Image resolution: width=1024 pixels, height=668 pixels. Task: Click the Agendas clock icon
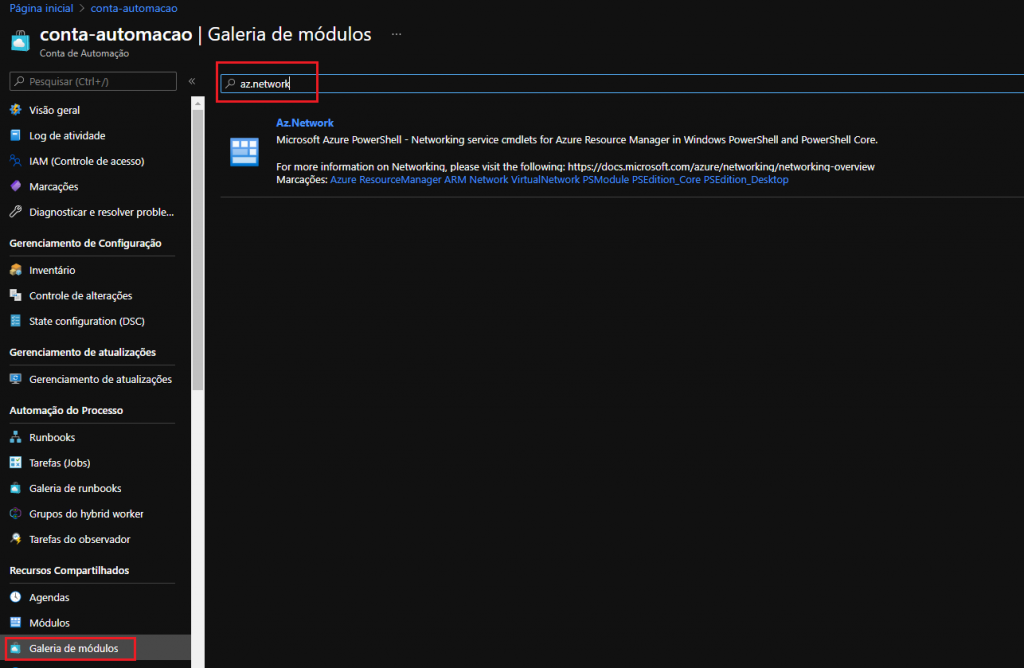click(x=15, y=597)
